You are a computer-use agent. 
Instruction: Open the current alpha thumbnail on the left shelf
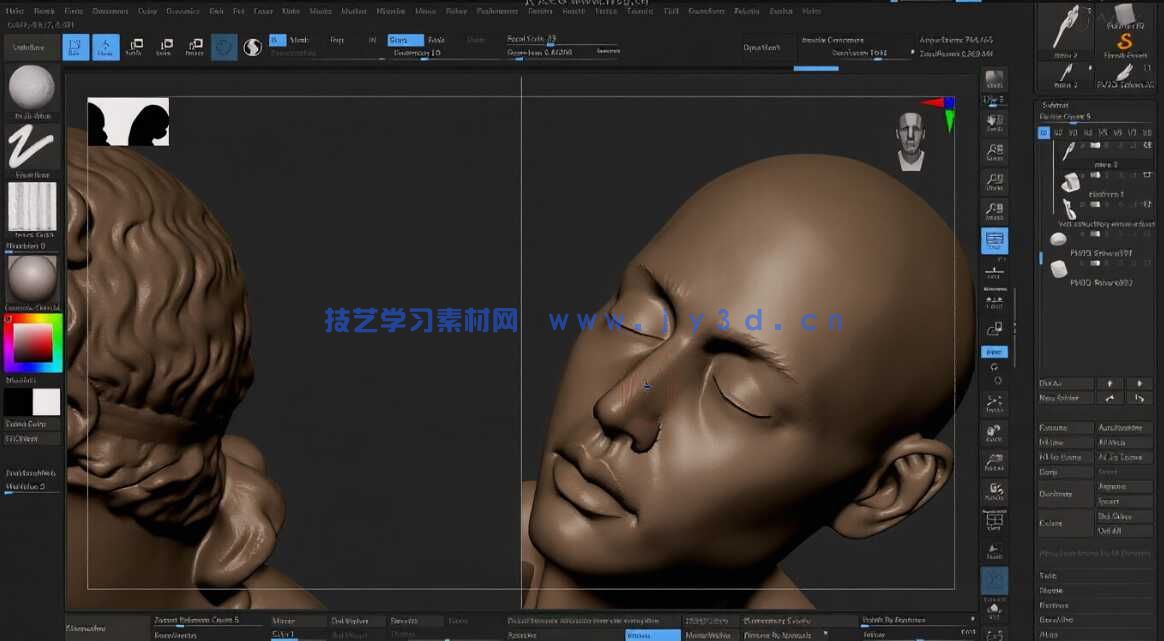[31, 207]
